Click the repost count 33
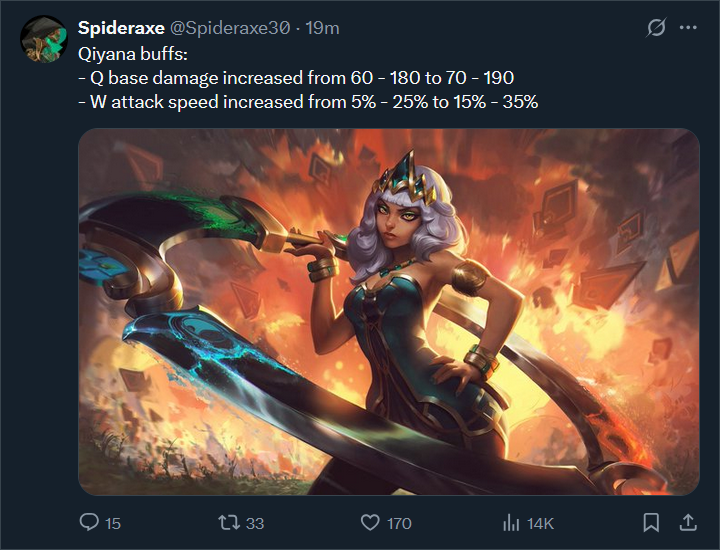 pos(255,523)
